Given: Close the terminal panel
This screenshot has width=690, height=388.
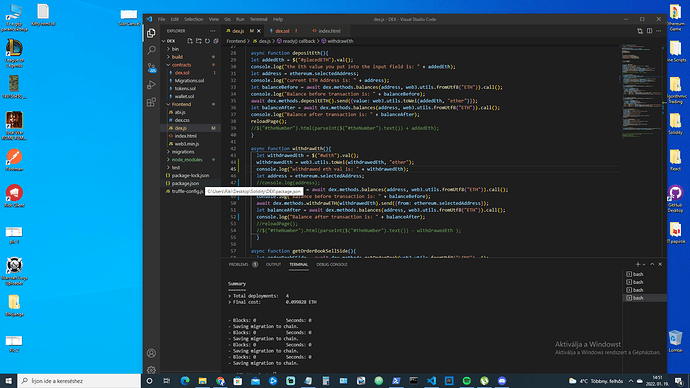Looking at the screenshot, I should tap(660, 264).
